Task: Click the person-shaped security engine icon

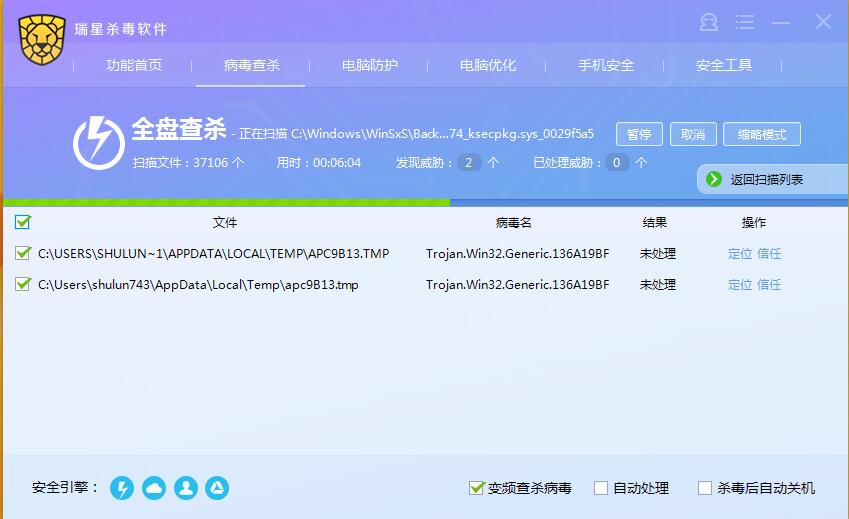Action: click(x=186, y=488)
